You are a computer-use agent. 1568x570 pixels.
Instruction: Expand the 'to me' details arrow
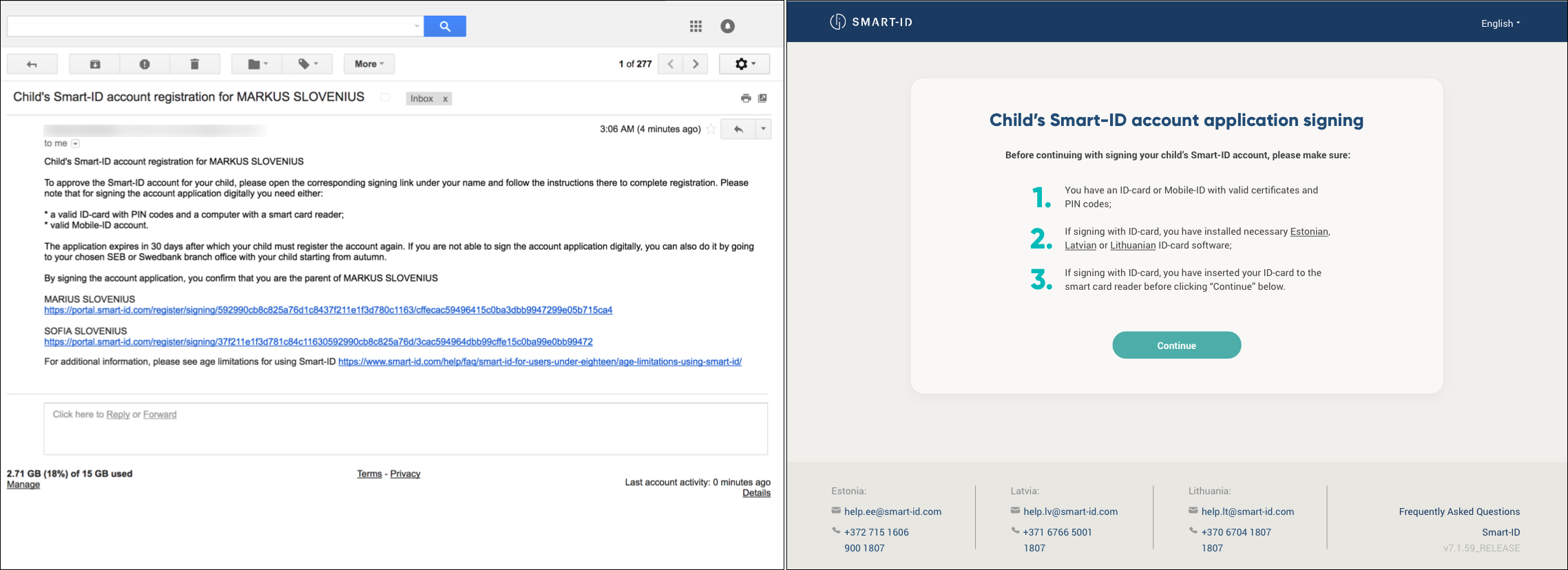pos(76,143)
